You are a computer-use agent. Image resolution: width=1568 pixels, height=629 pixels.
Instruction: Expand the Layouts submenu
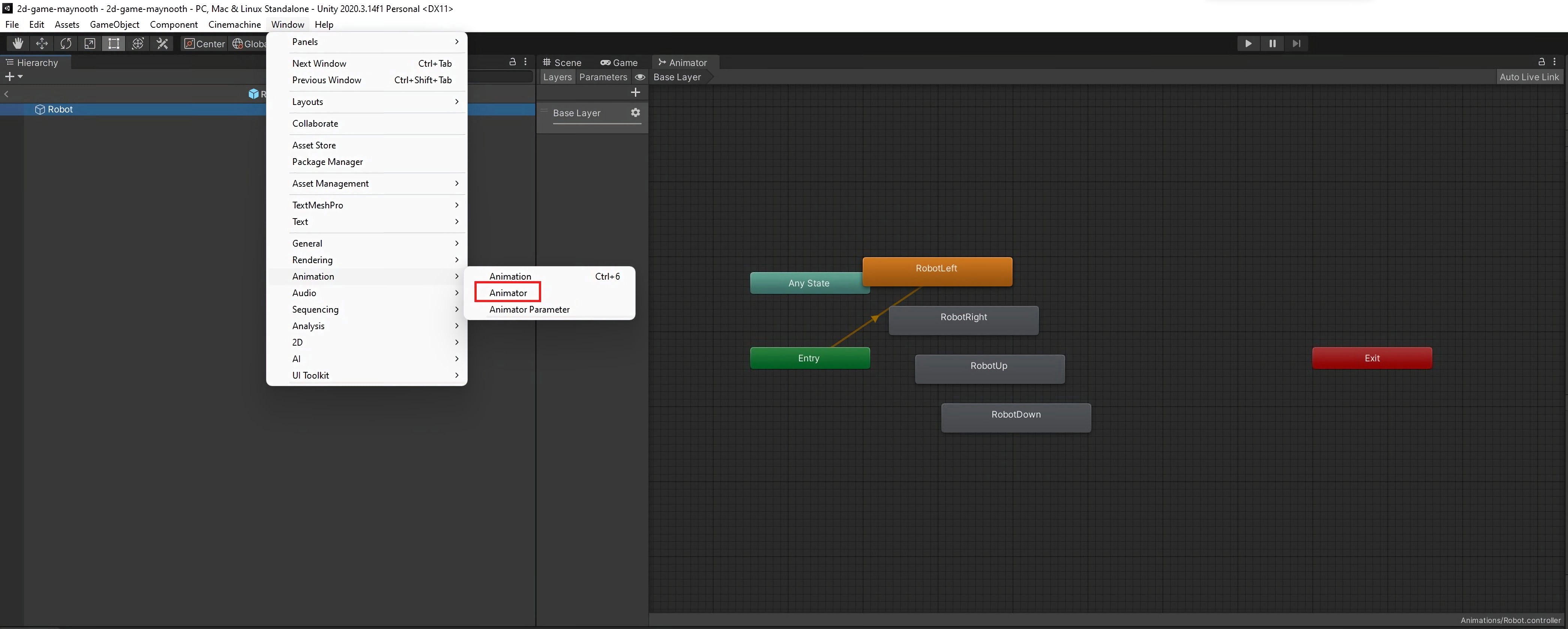367,102
